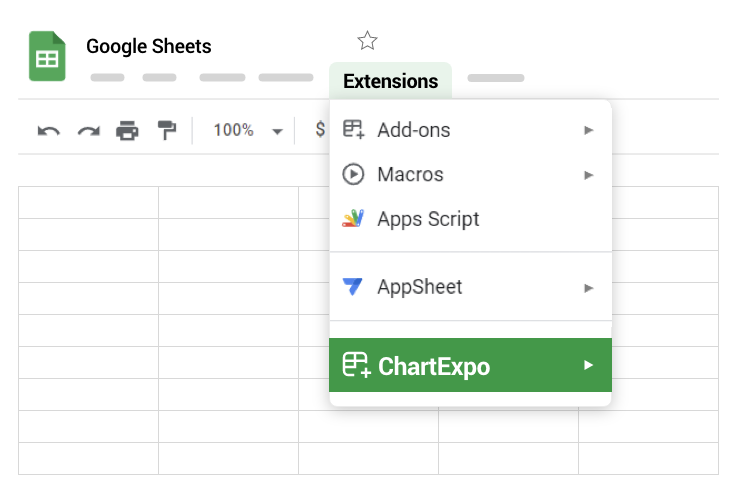Click the currency dollar sign format button
Viewport: 736px width, 493px height.
point(320,129)
